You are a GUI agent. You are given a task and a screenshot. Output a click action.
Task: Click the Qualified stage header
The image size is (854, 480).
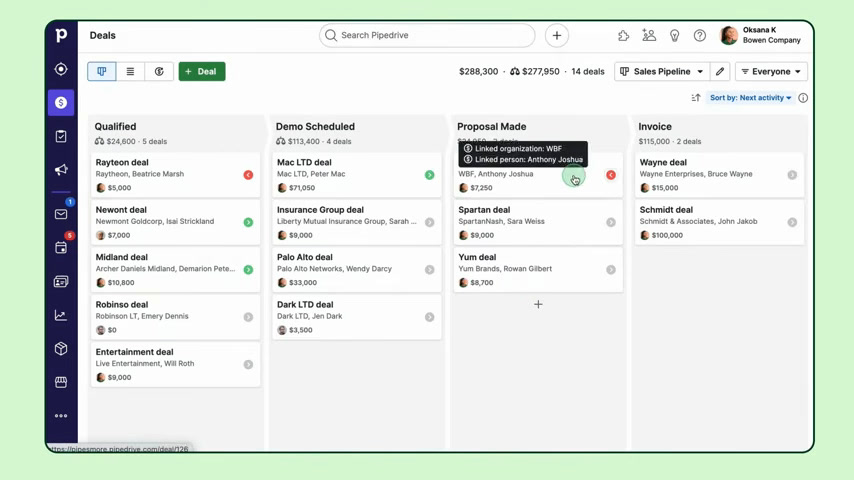click(115, 126)
